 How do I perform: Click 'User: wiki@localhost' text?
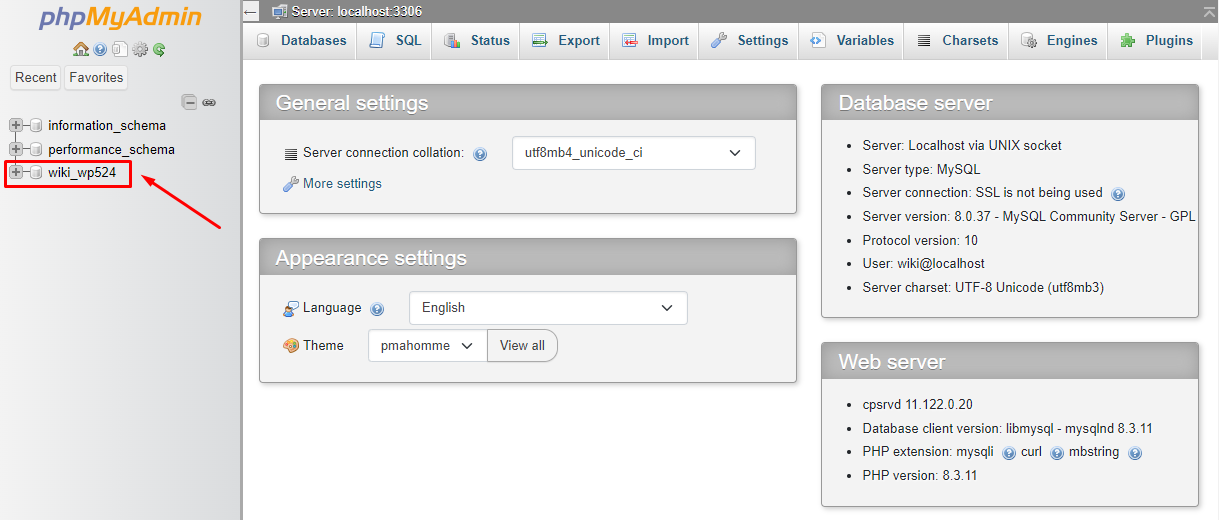[x=923, y=264]
